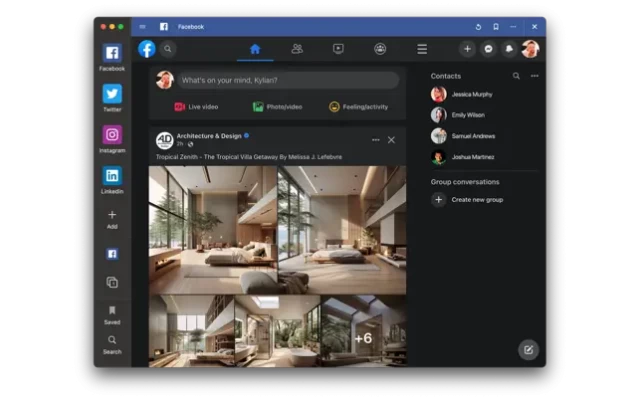The image size is (640, 400).
Task: Click the new message compose icon
Action: pos(528,349)
